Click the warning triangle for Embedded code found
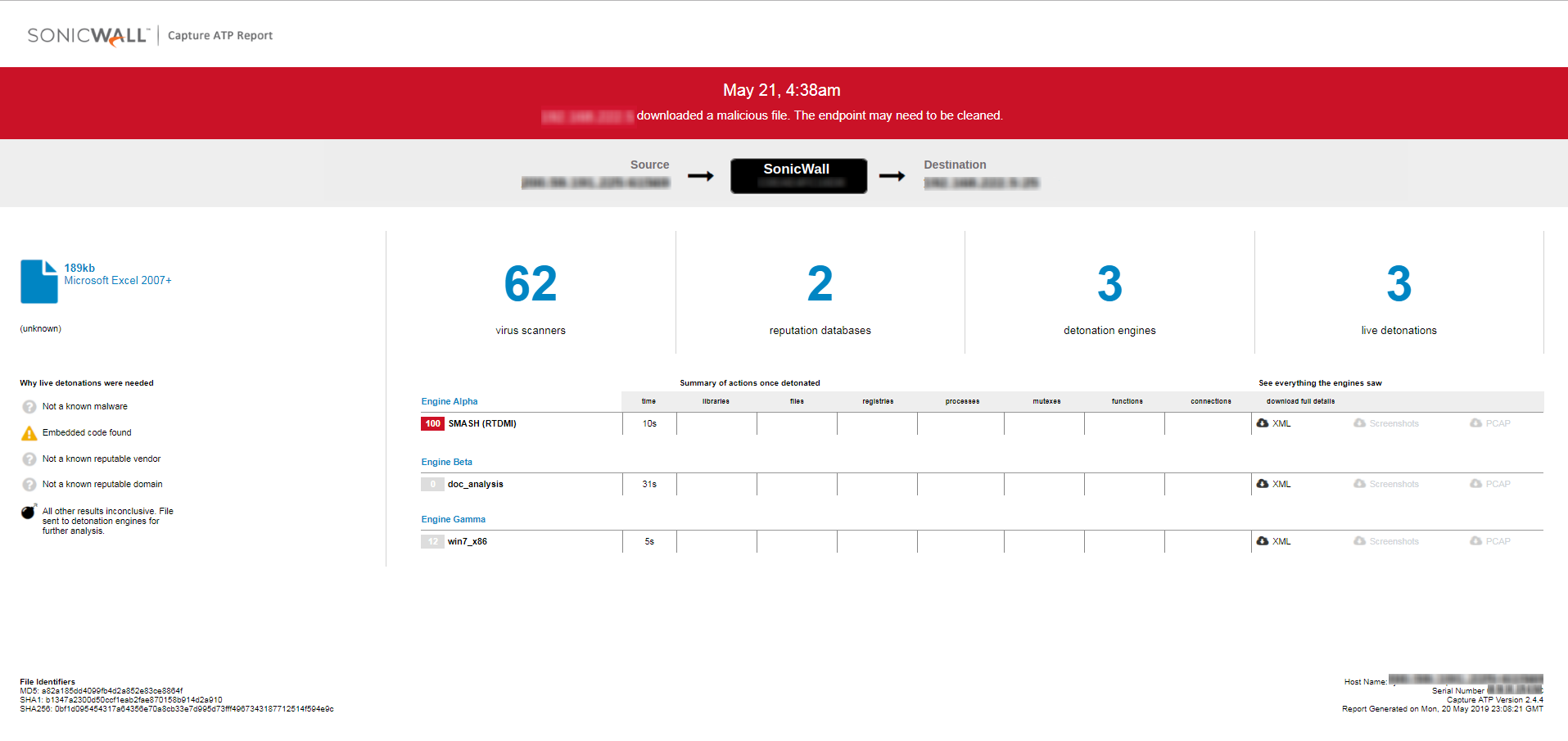 [x=29, y=433]
